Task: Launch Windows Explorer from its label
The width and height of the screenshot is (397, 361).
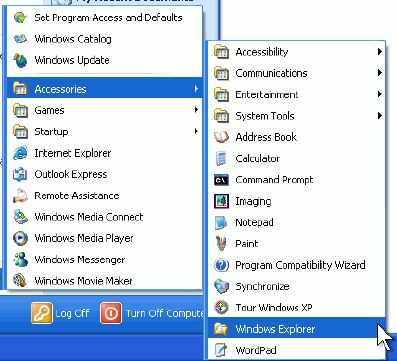Action: coord(275,329)
